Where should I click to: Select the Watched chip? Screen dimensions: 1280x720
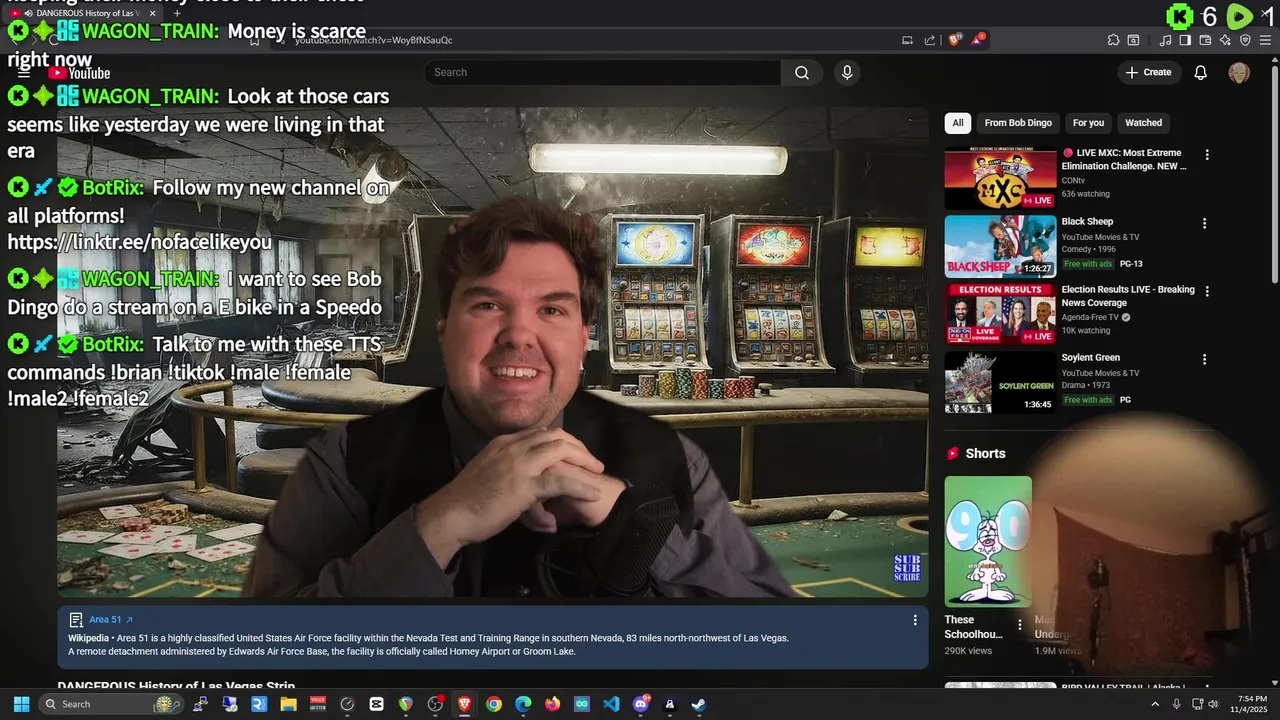coord(1143,123)
